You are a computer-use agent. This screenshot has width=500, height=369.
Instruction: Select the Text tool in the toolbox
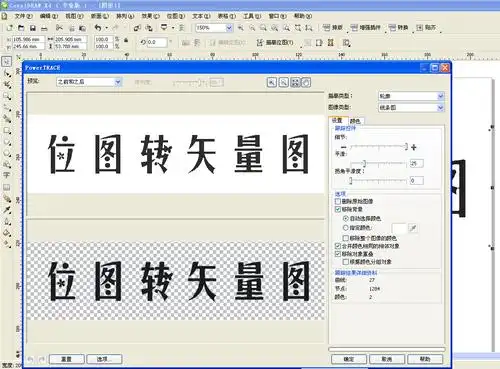tap(7, 175)
